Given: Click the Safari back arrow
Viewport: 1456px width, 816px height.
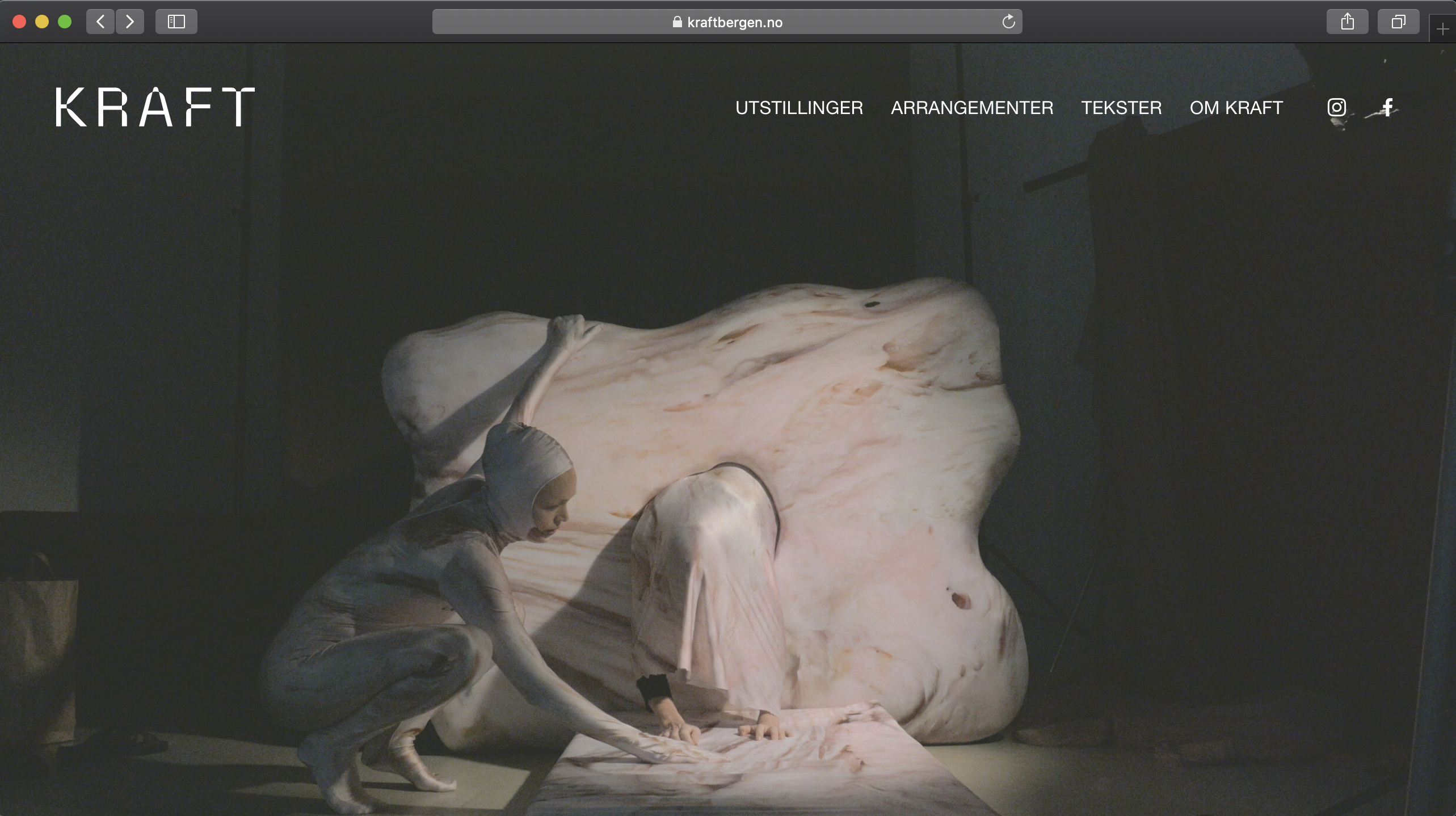Looking at the screenshot, I should pos(100,22).
